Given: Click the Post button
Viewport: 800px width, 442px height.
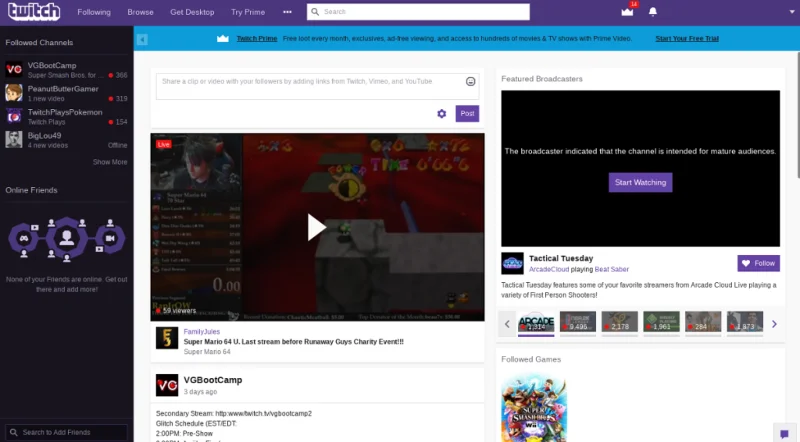Looking at the screenshot, I should pos(467,113).
